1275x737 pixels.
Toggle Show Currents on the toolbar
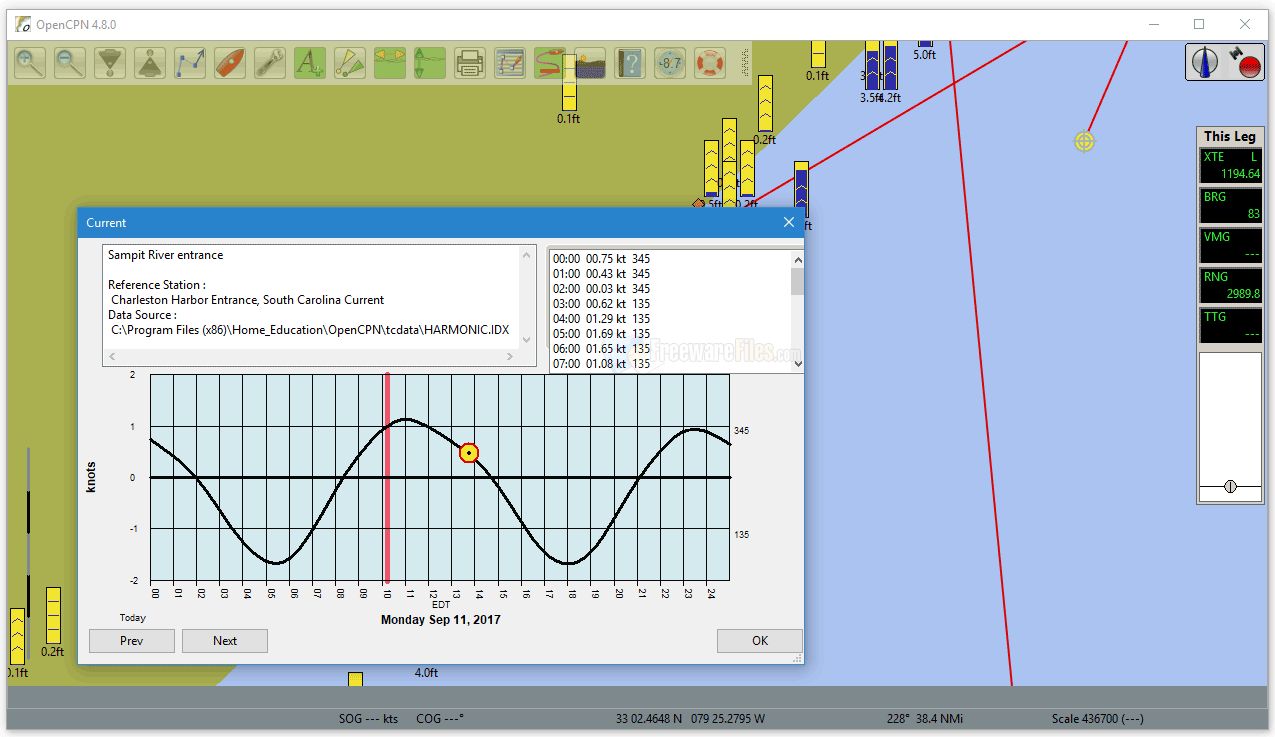pyautogui.click(x=390, y=63)
